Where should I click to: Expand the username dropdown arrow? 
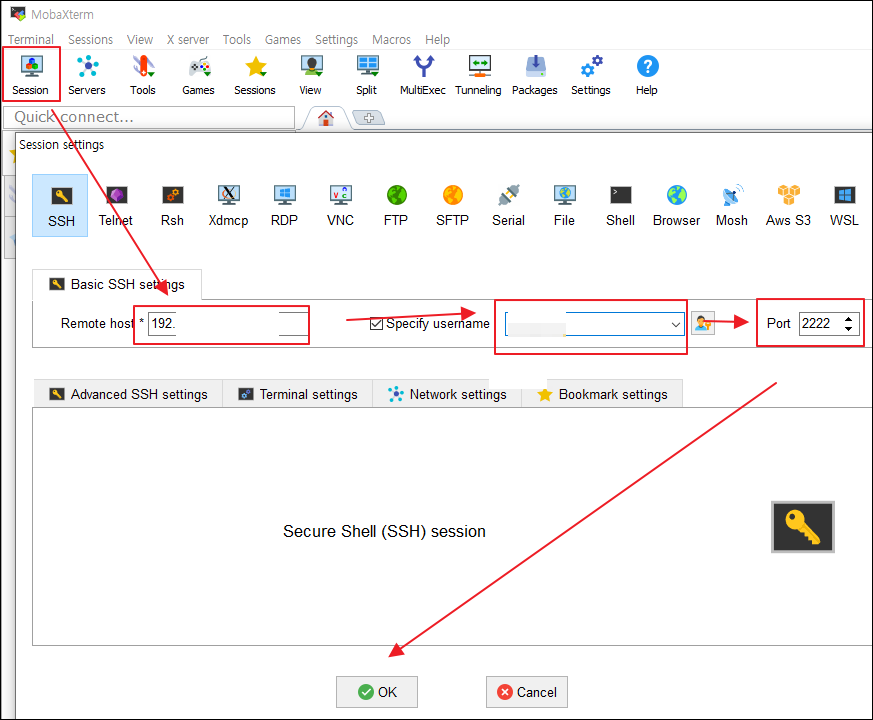pyautogui.click(x=675, y=324)
